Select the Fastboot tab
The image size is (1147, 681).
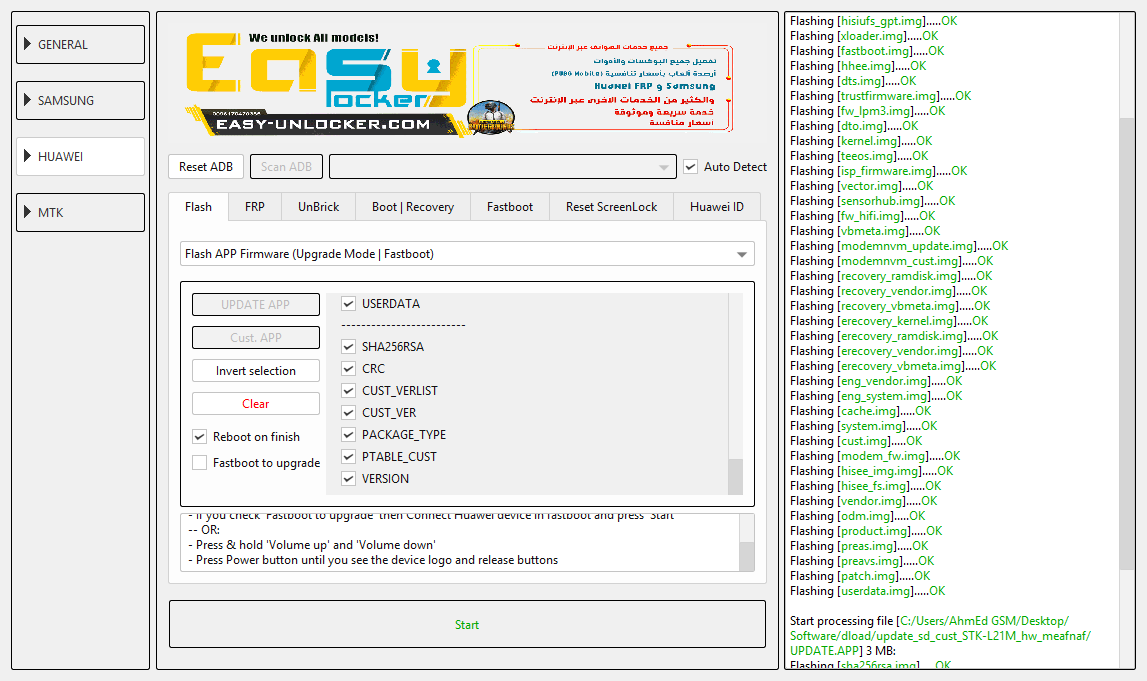[510, 207]
